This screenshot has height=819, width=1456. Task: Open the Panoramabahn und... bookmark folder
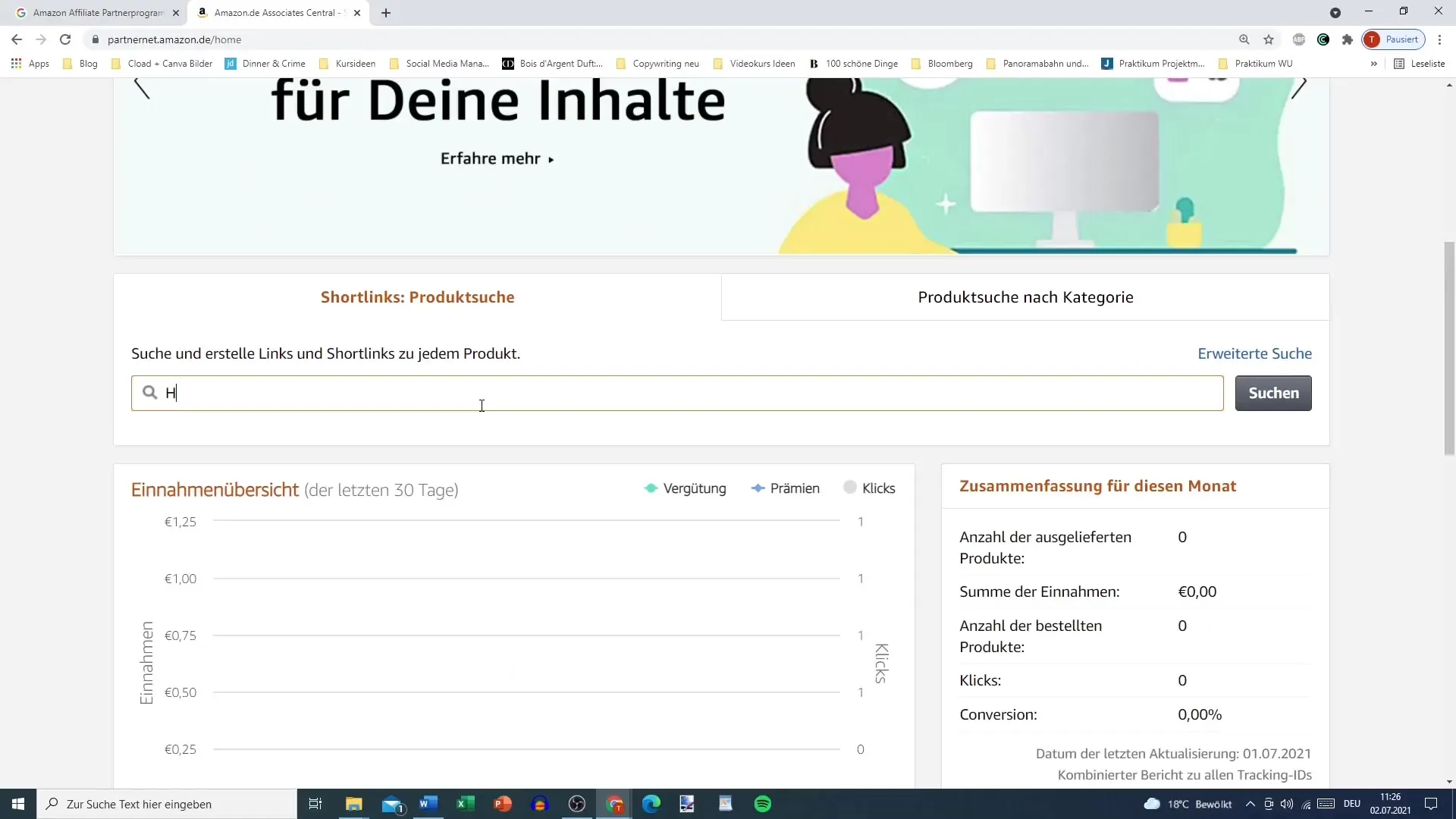pos(1037,64)
